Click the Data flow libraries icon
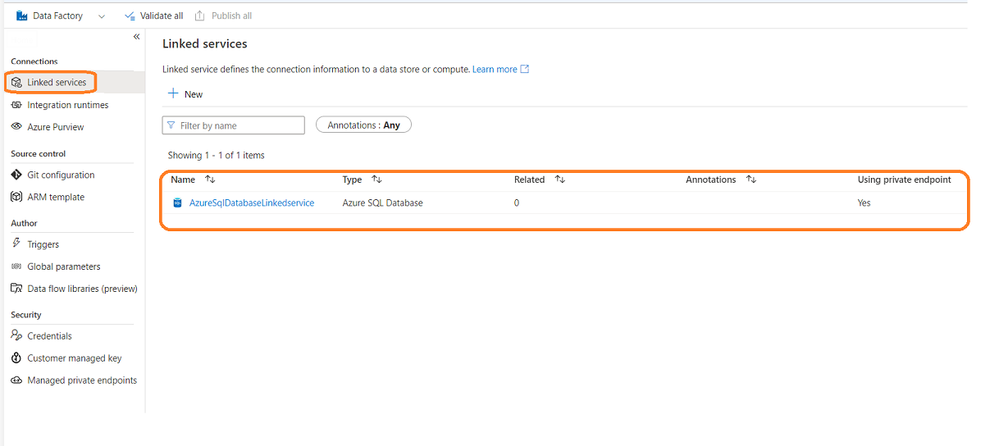This screenshot has width=999, height=446. click(x=17, y=289)
